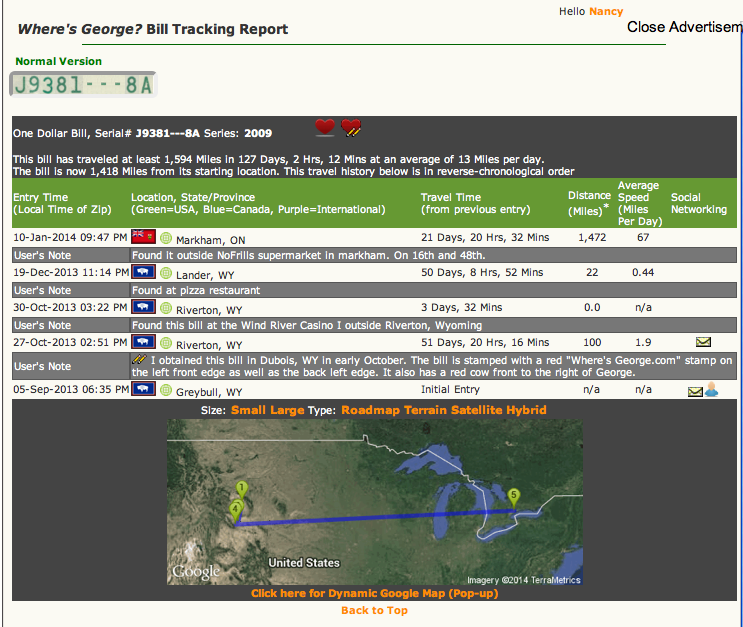
Task: Select Hybrid map type
Action: pyautogui.click(x=526, y=410)
